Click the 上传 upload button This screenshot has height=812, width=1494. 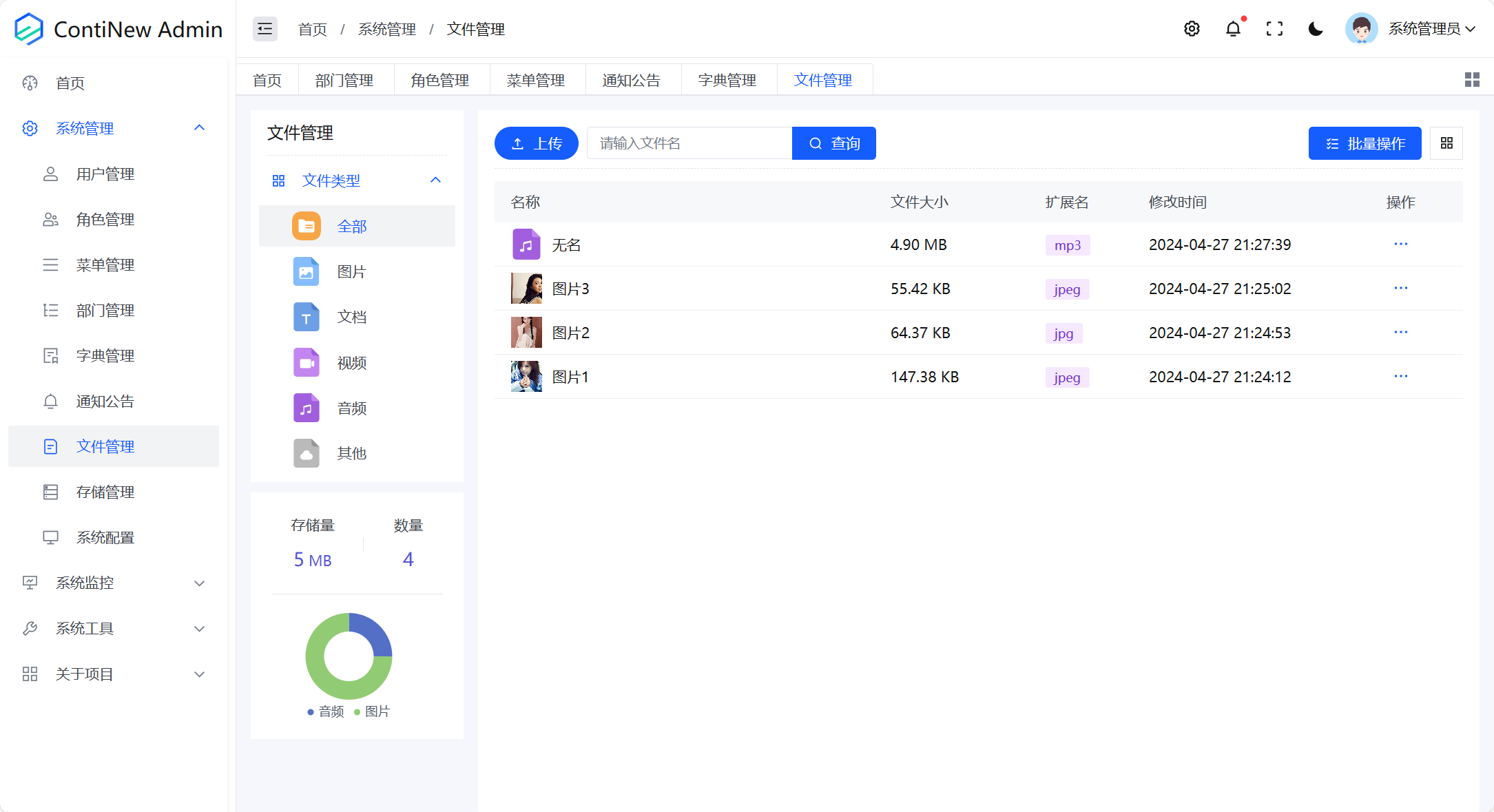[536, 143]
